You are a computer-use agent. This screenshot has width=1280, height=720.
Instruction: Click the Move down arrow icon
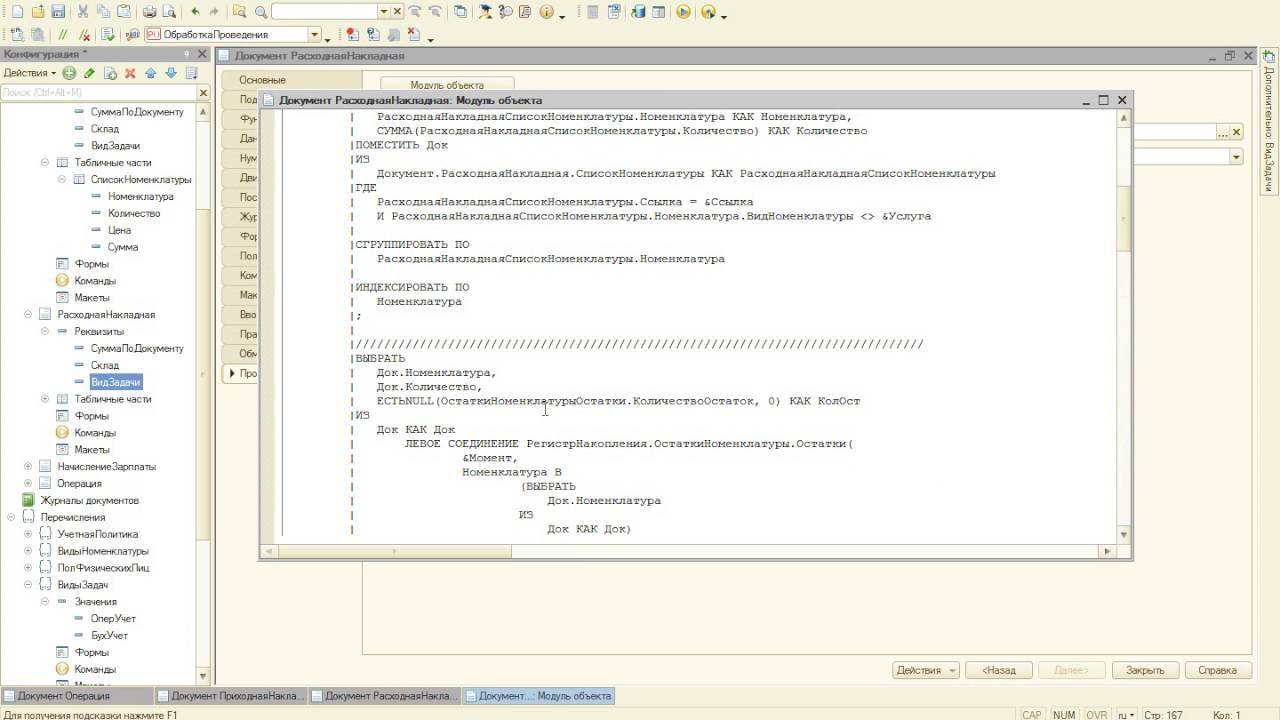point(171,73)
